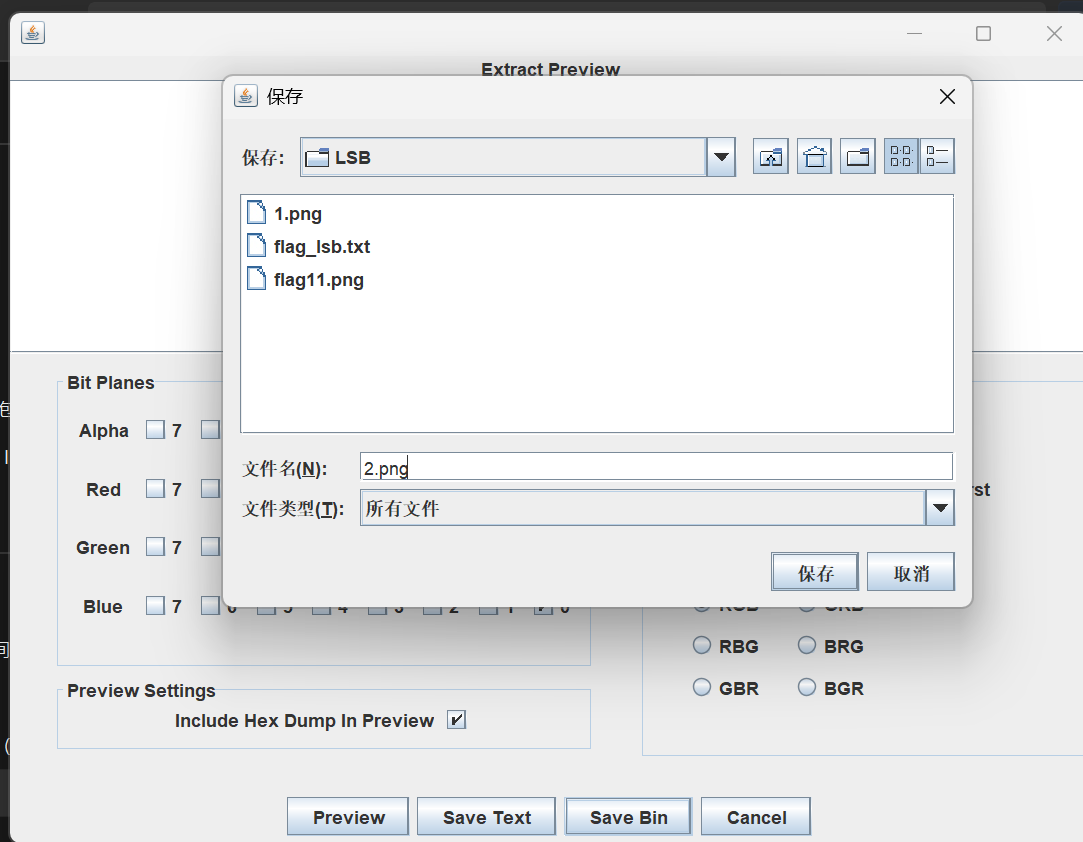The height and width of the screenshot is (842, 1083).
Task: Close the 保存 dialog with X
Action: click(948, 97)
